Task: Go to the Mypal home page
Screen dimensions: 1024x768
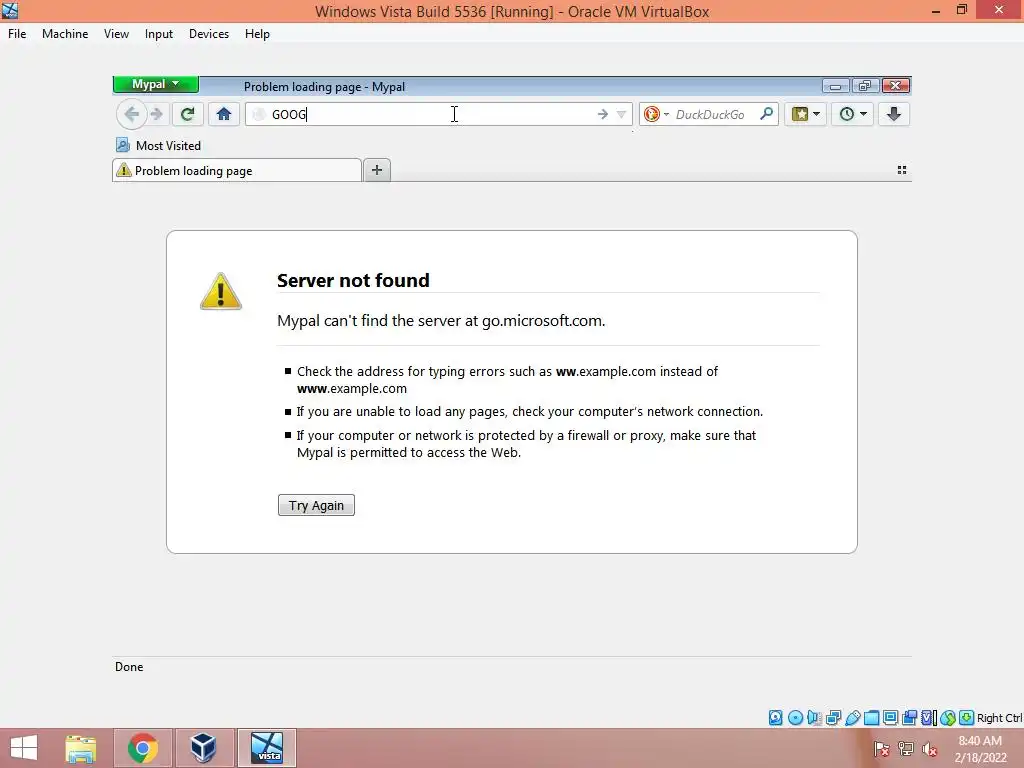Action: pyautogui.click(x=224, y=114)
